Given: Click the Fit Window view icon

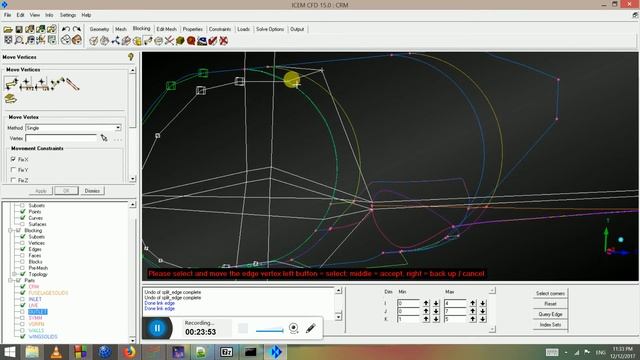Looking at the screenshot, I should [8, 40].
